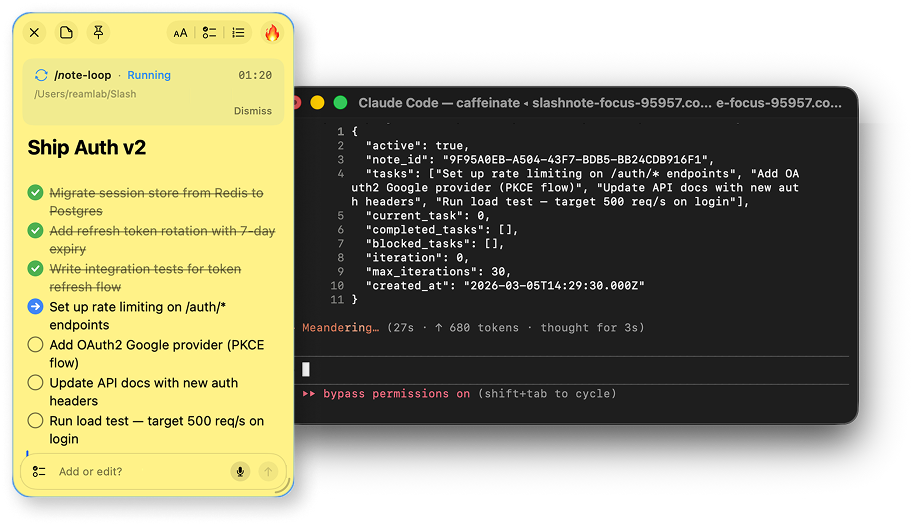Click the Set up rate limiting task text
Viewport: 915px width, 526px height.
tap(138, 315)
